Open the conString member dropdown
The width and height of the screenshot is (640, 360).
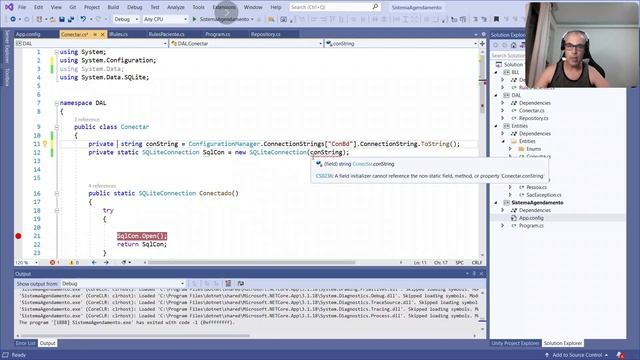click(401, 43)
